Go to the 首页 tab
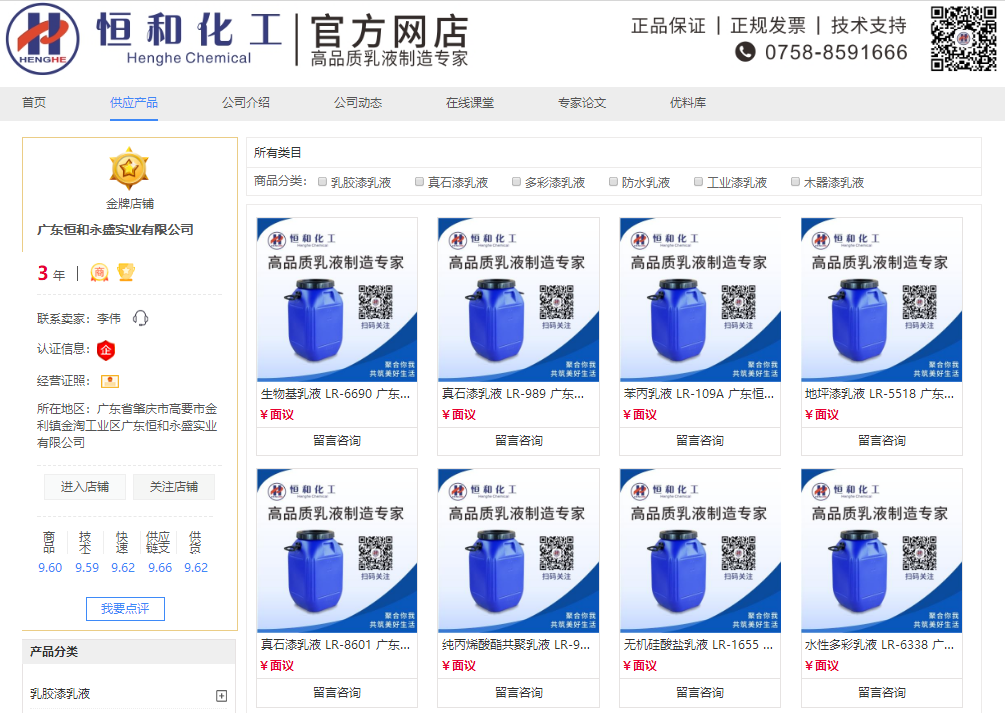 pos(34,103)
